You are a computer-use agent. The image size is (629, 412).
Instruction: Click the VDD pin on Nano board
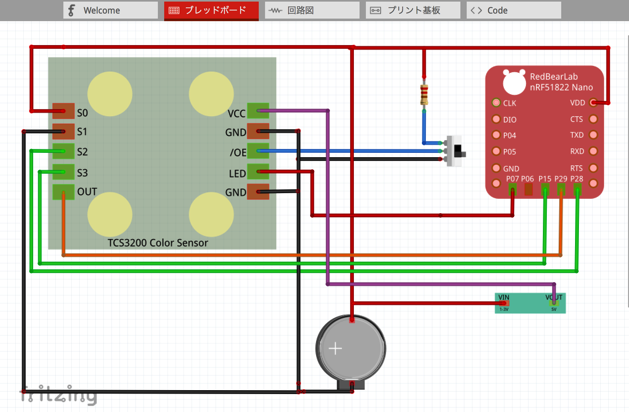pyautogui.click(x=593, y=103)
